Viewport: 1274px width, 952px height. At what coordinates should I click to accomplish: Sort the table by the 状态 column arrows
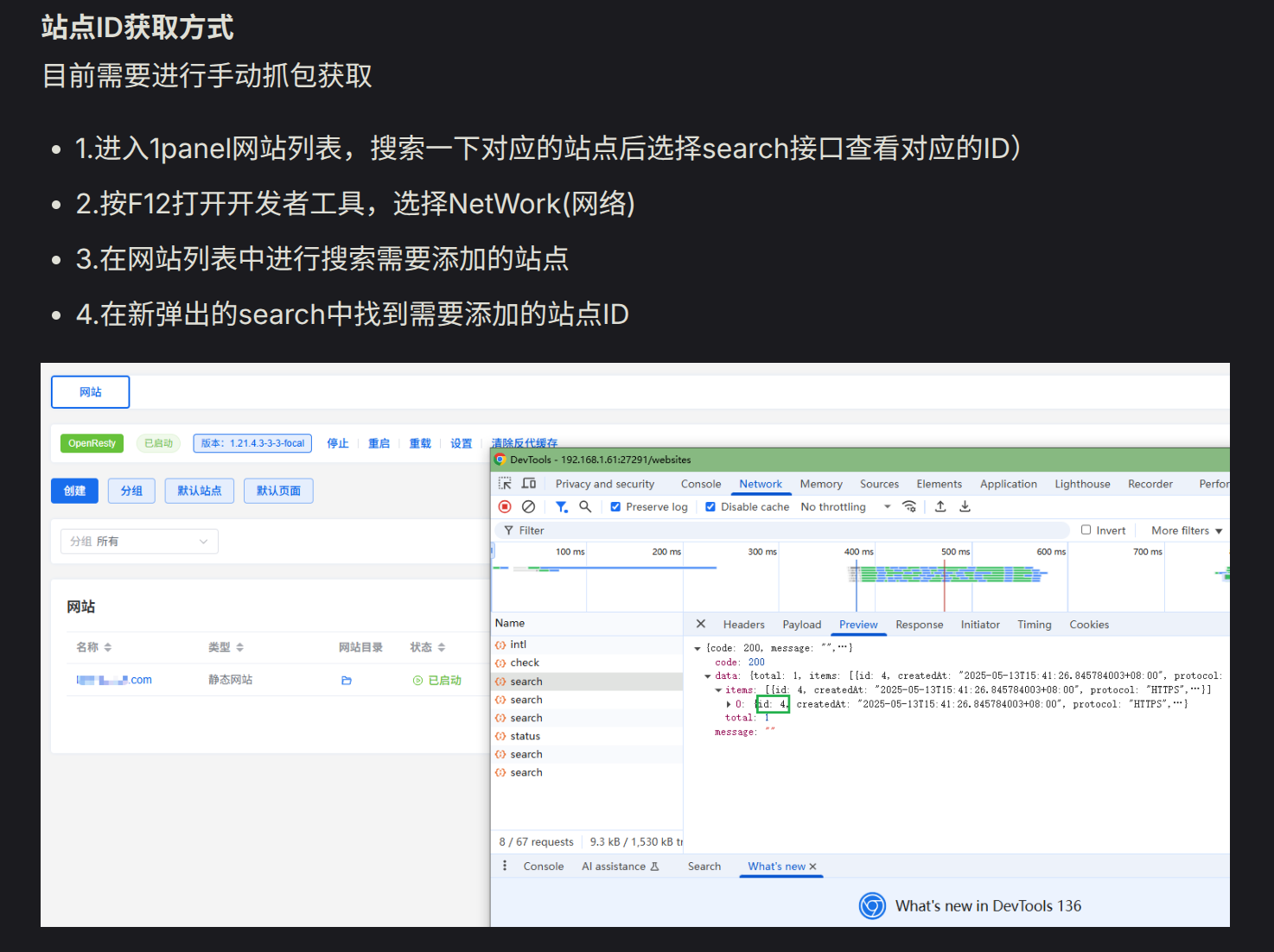click(441, 647)
